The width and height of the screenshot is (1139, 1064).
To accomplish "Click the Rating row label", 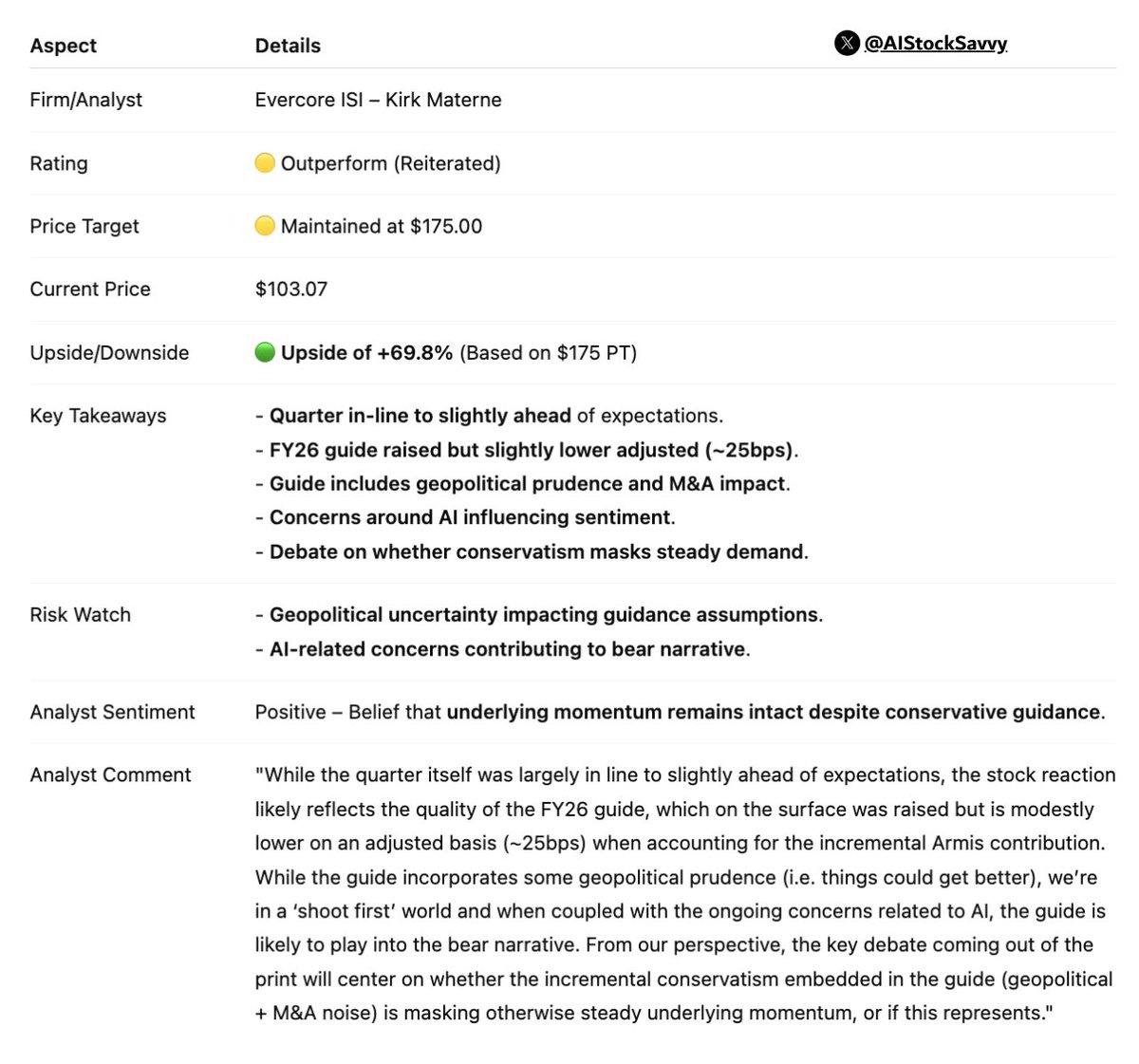I will [59, 163].
